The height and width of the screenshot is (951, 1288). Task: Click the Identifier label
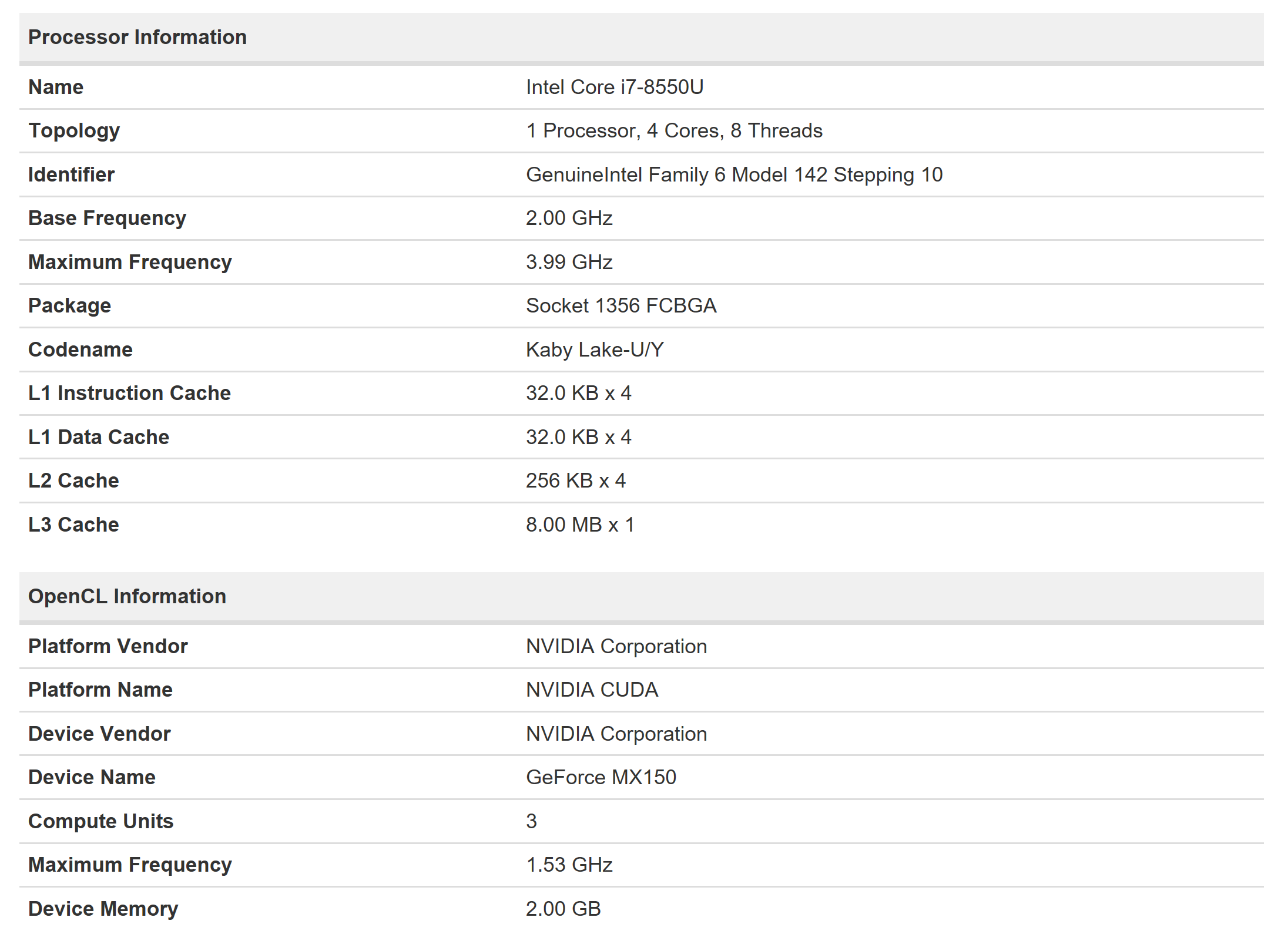[71, 174]
